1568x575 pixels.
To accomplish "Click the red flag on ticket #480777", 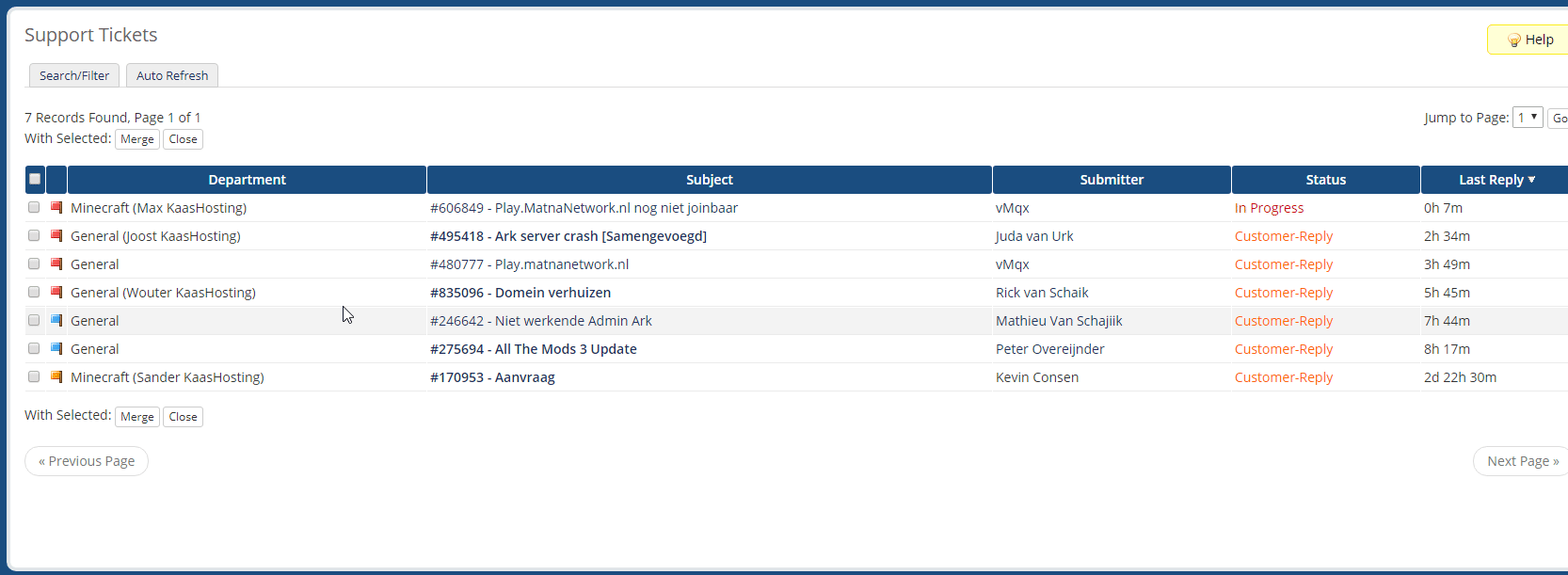I will click(x=56, y=264).
